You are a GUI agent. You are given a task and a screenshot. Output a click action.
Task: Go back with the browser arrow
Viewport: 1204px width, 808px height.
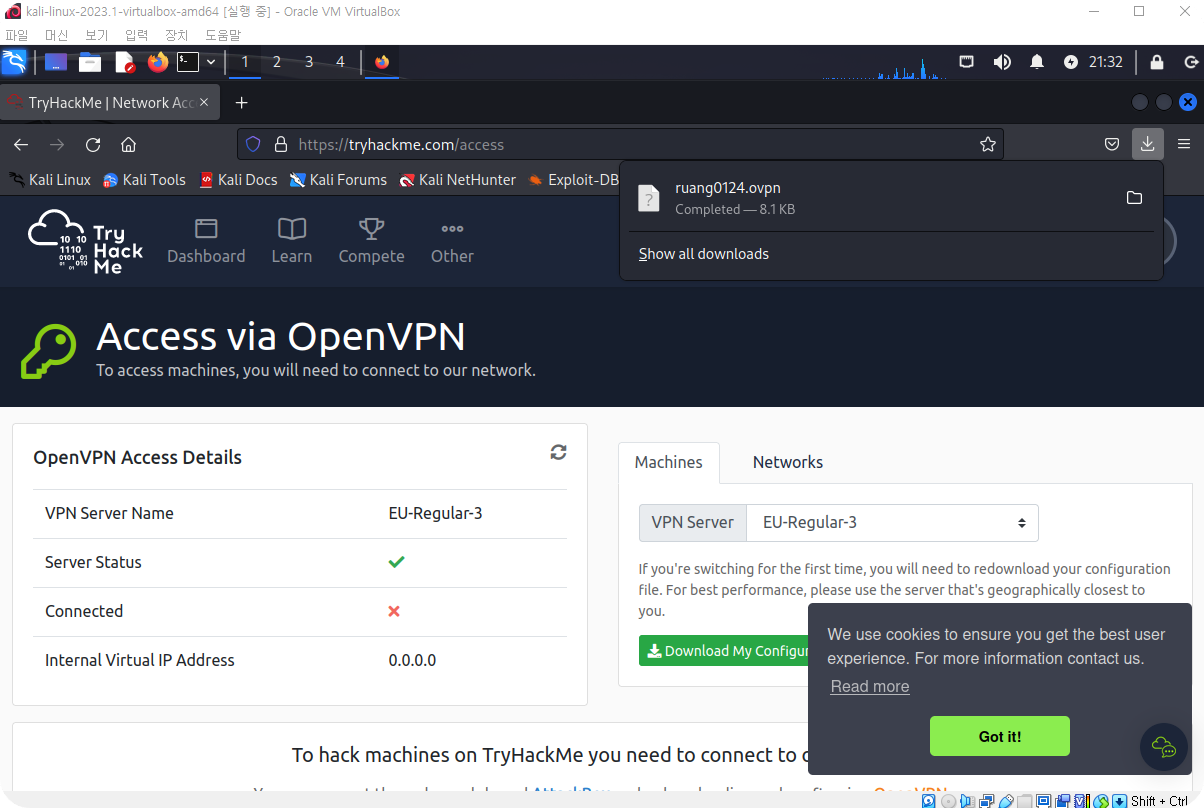coord(21,144)
